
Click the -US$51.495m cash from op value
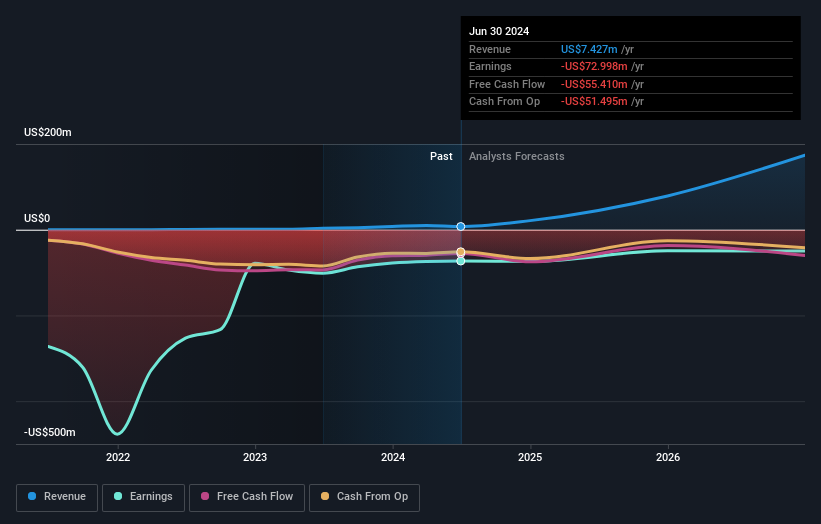594,102
